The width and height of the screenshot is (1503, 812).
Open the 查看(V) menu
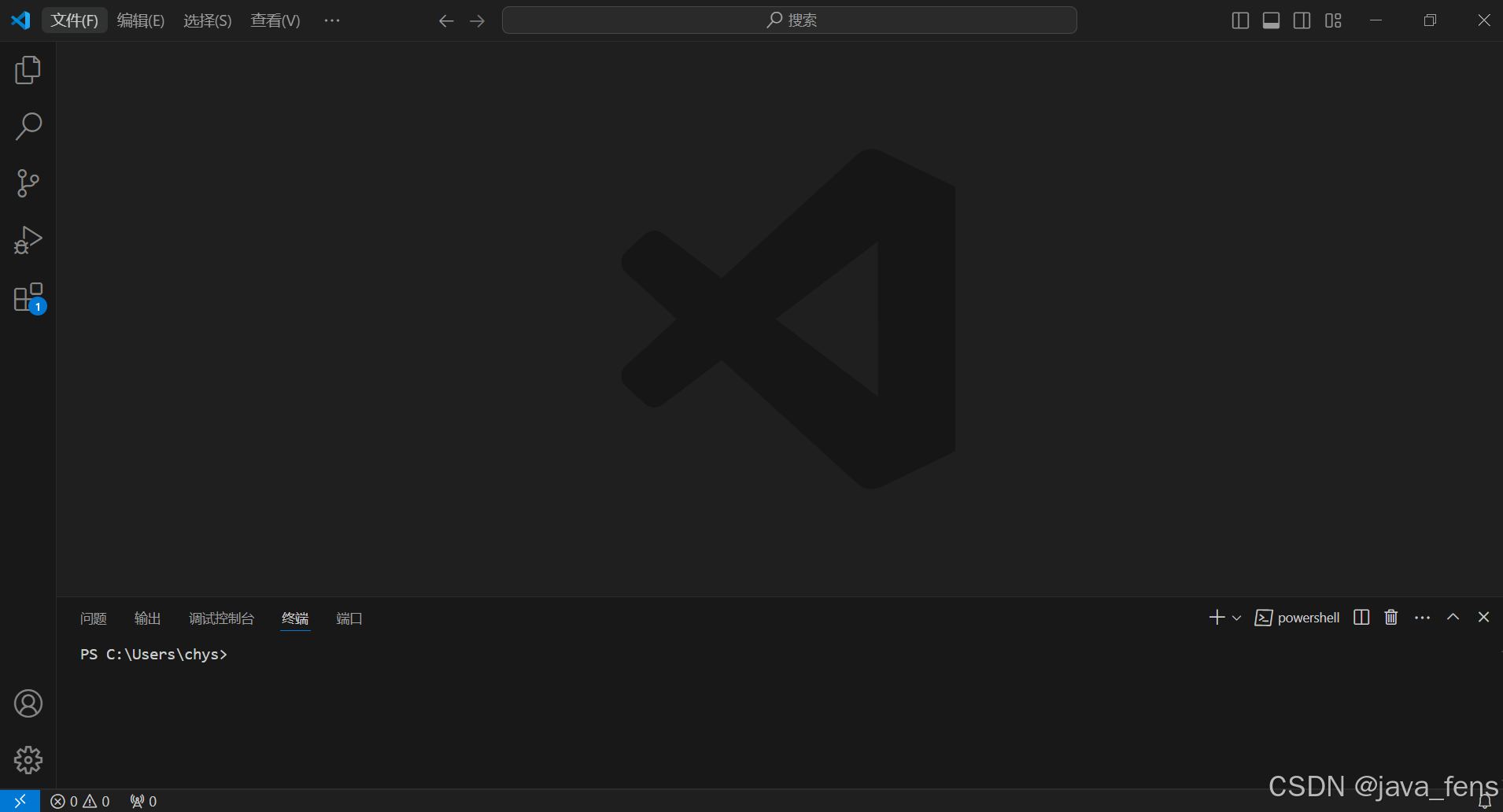[275, 20]
